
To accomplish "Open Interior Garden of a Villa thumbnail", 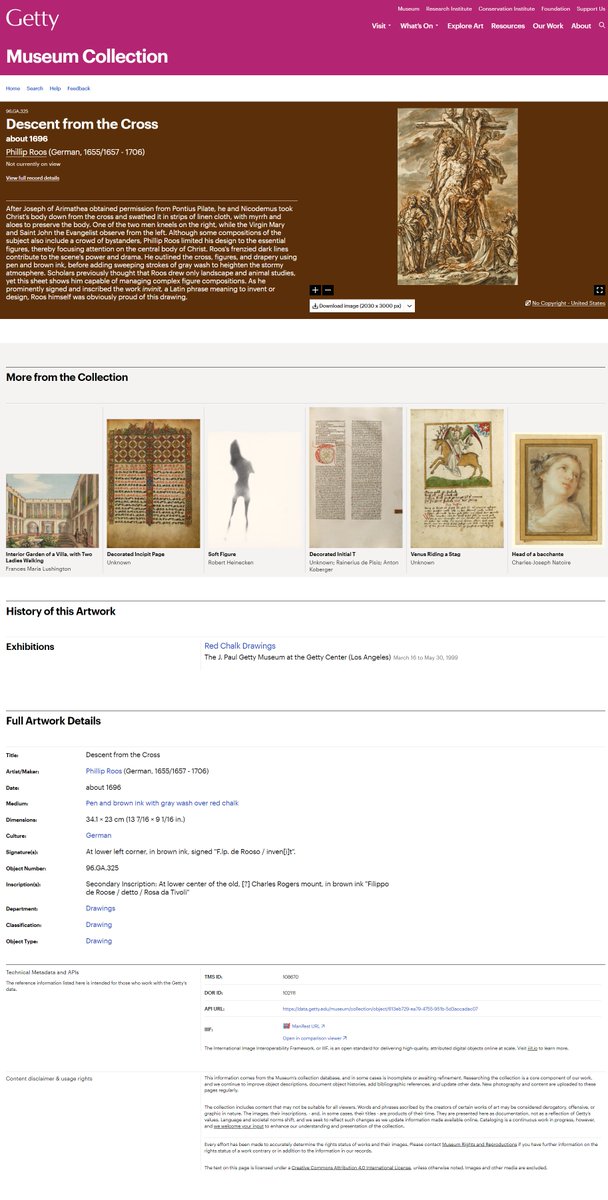I will 54,513.
